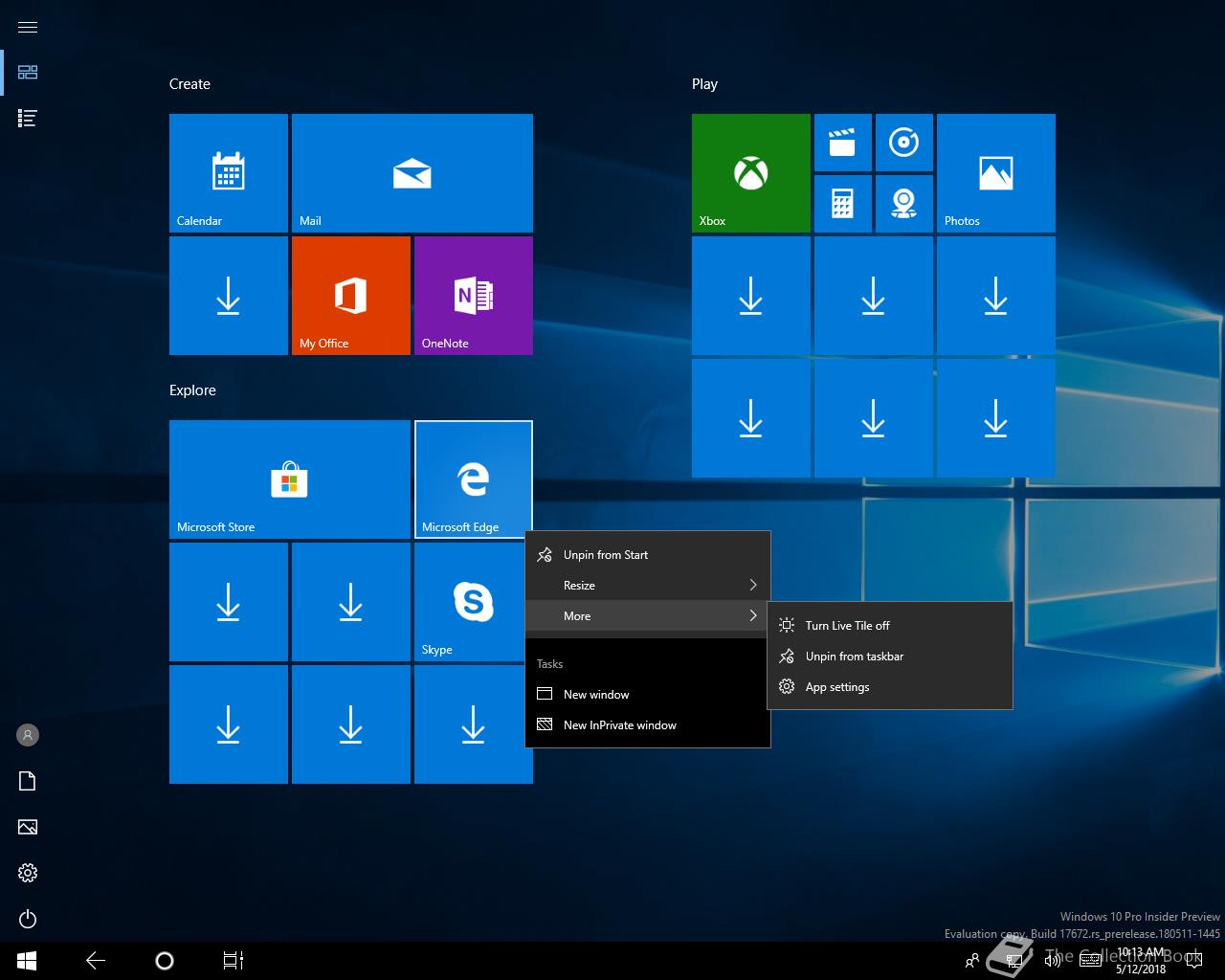1225x980 pixels.
Task: Open the Action Center notification icon
Action: (x=1194, y=961)
